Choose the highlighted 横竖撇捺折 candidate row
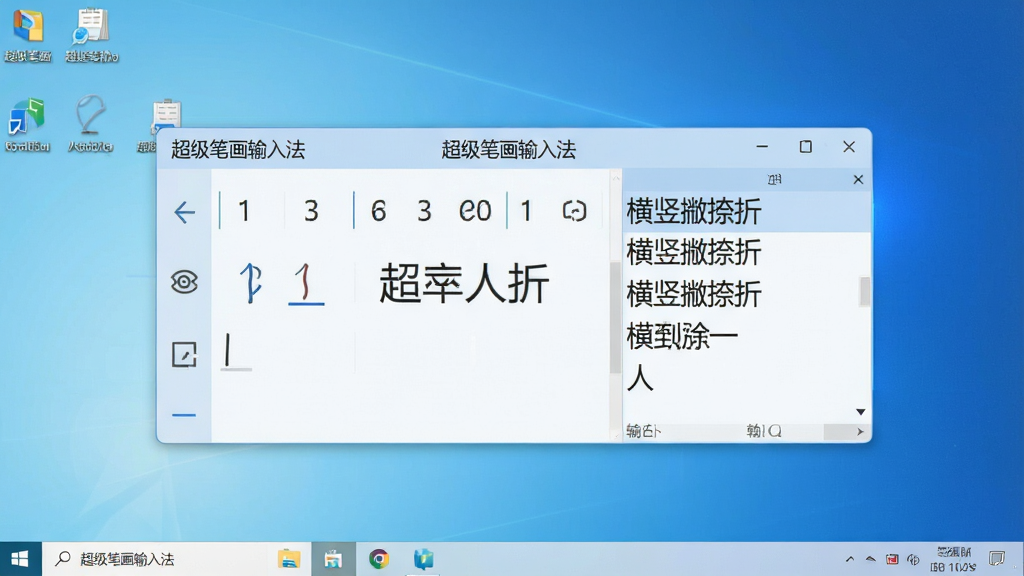 [746, 212]
